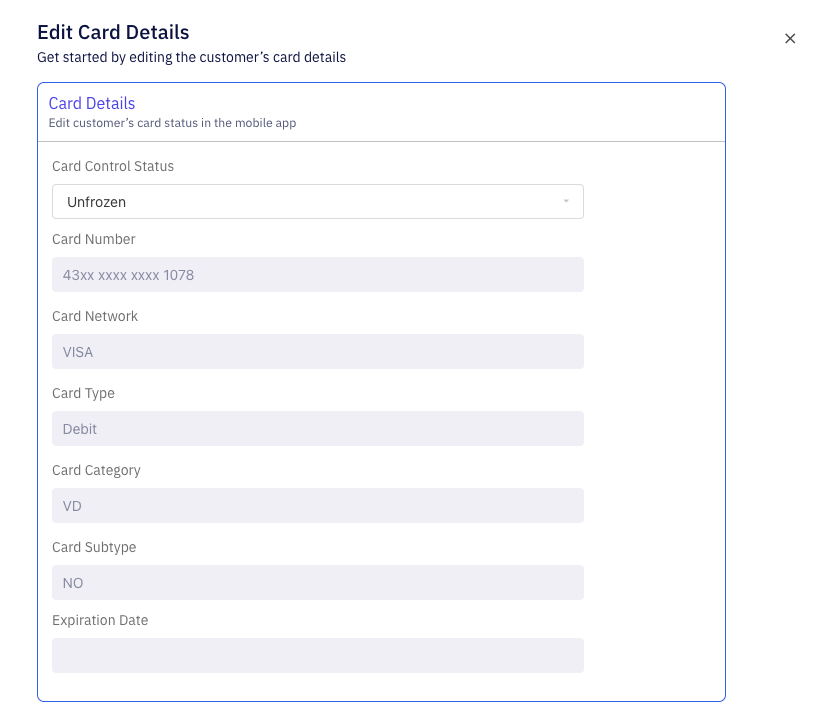831x725 pixels.
Task: Click the Card Network field showing VISA
Action: (x=317, y=351)
